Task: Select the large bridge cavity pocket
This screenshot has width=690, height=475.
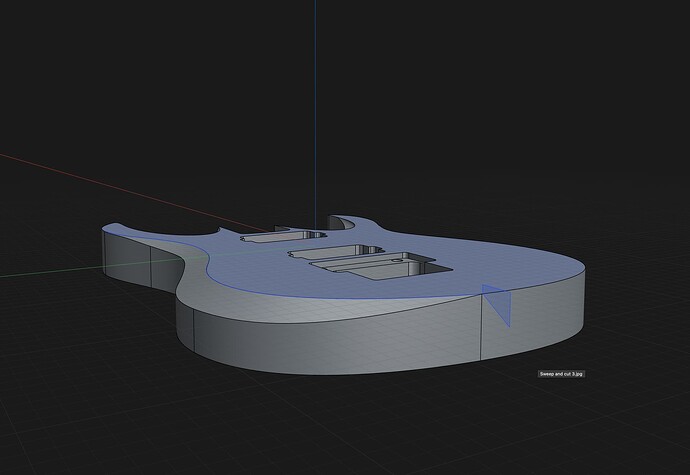Action: click(382, 265)
